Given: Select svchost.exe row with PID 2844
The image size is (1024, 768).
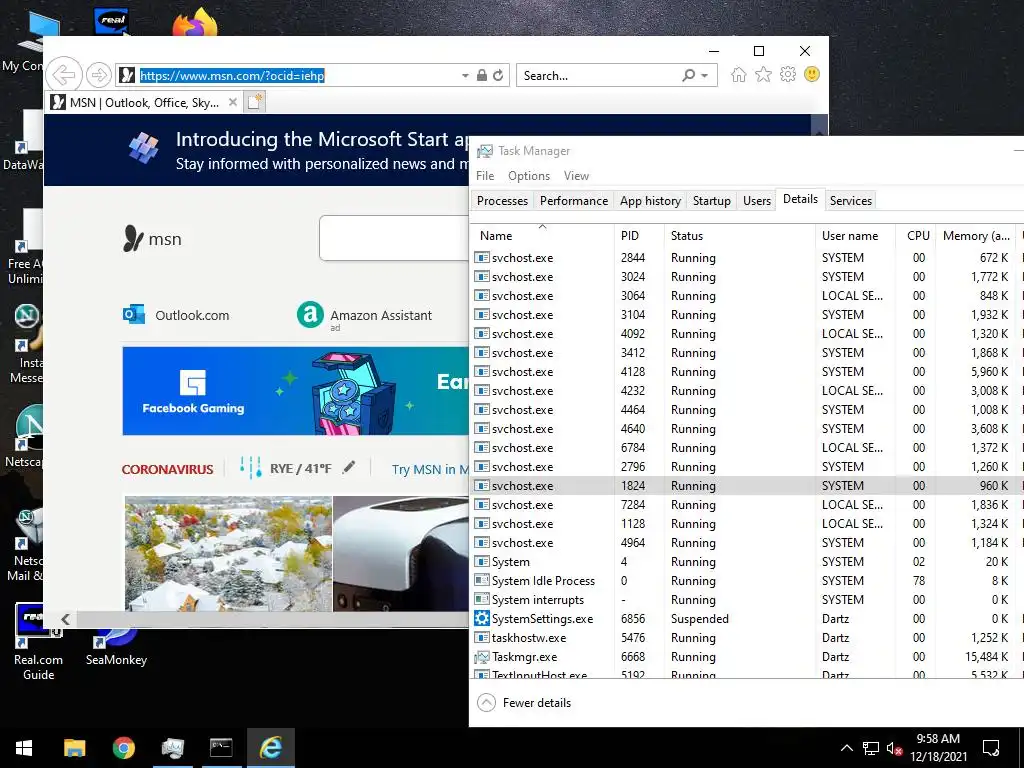Looking at the screenshot, I should coord(746,257).
